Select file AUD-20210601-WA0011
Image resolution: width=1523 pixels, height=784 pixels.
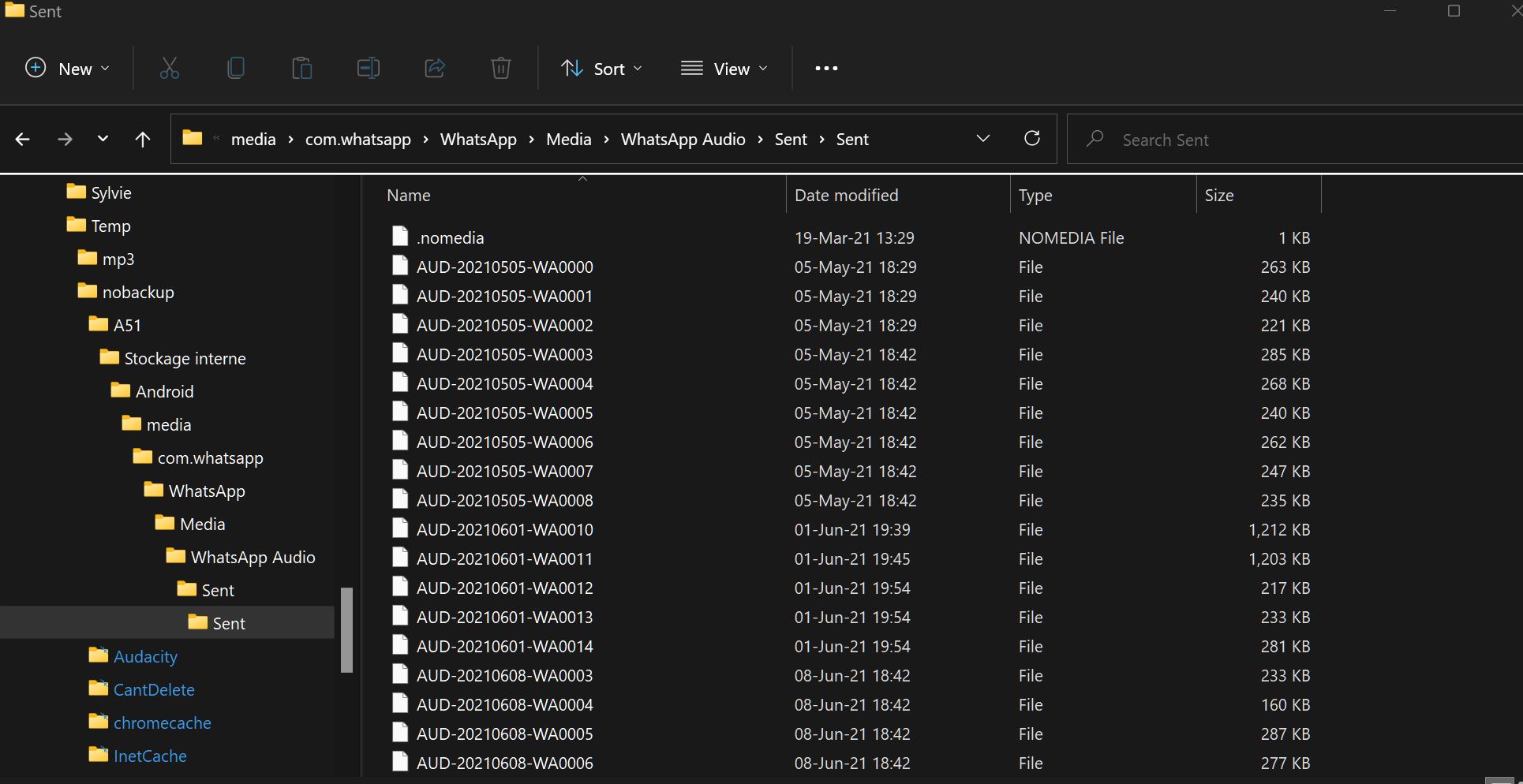coord(505,559)
